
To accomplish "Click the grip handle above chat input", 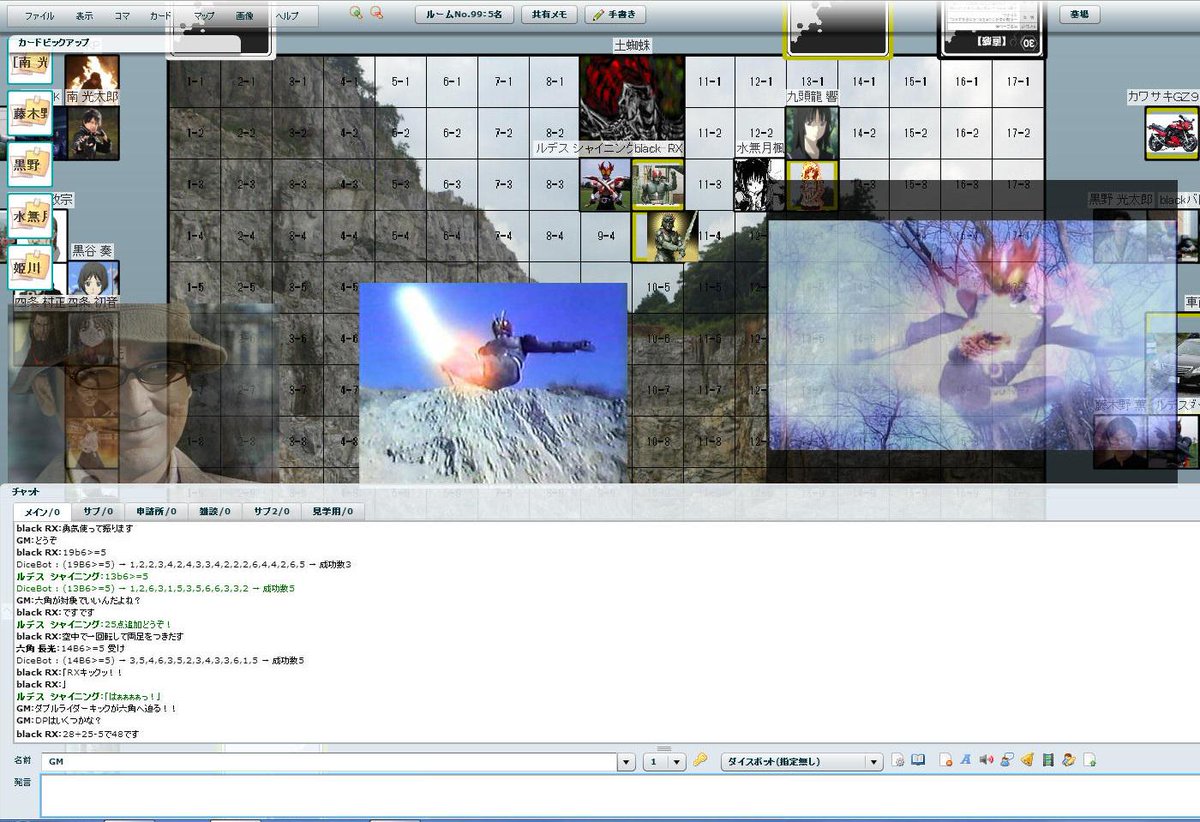I will pyautogui.click(x=663, y=748).
